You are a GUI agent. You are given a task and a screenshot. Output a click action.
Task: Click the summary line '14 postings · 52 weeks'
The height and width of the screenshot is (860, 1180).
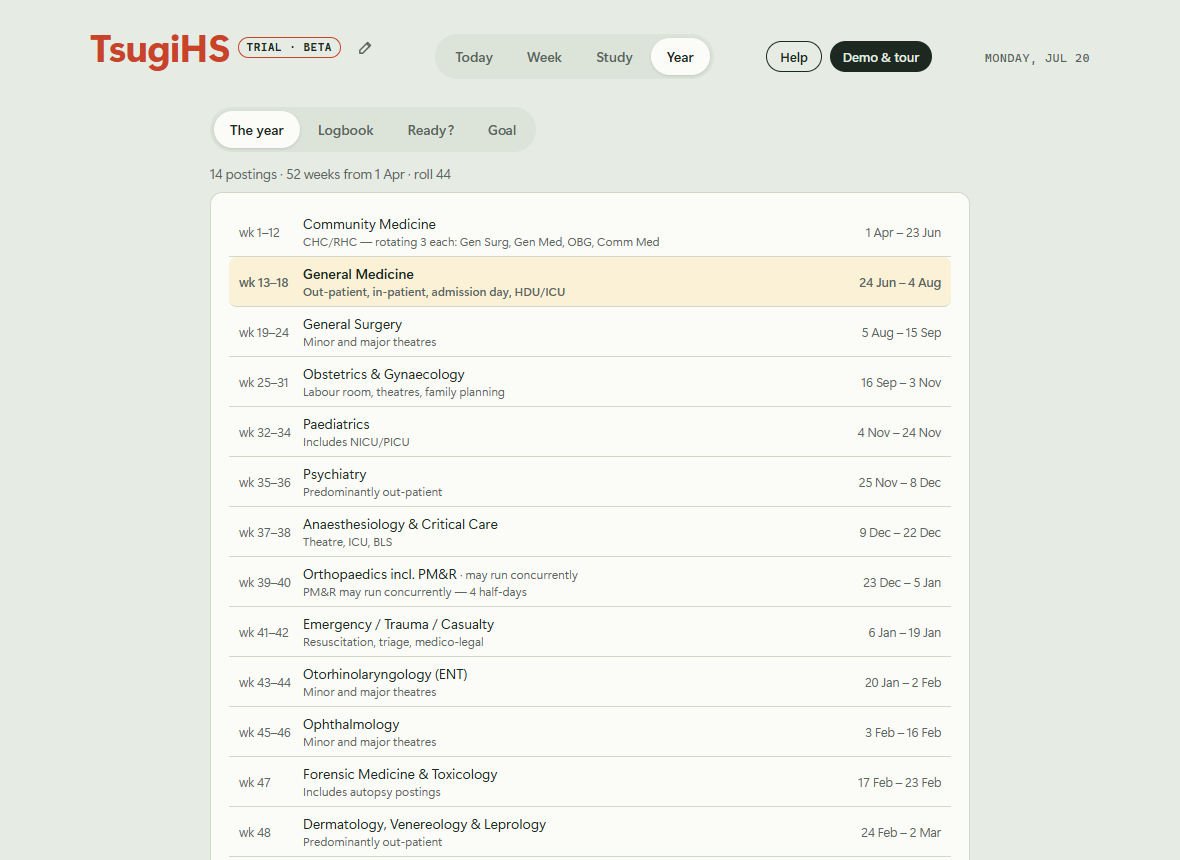click(x=330, y=175)
